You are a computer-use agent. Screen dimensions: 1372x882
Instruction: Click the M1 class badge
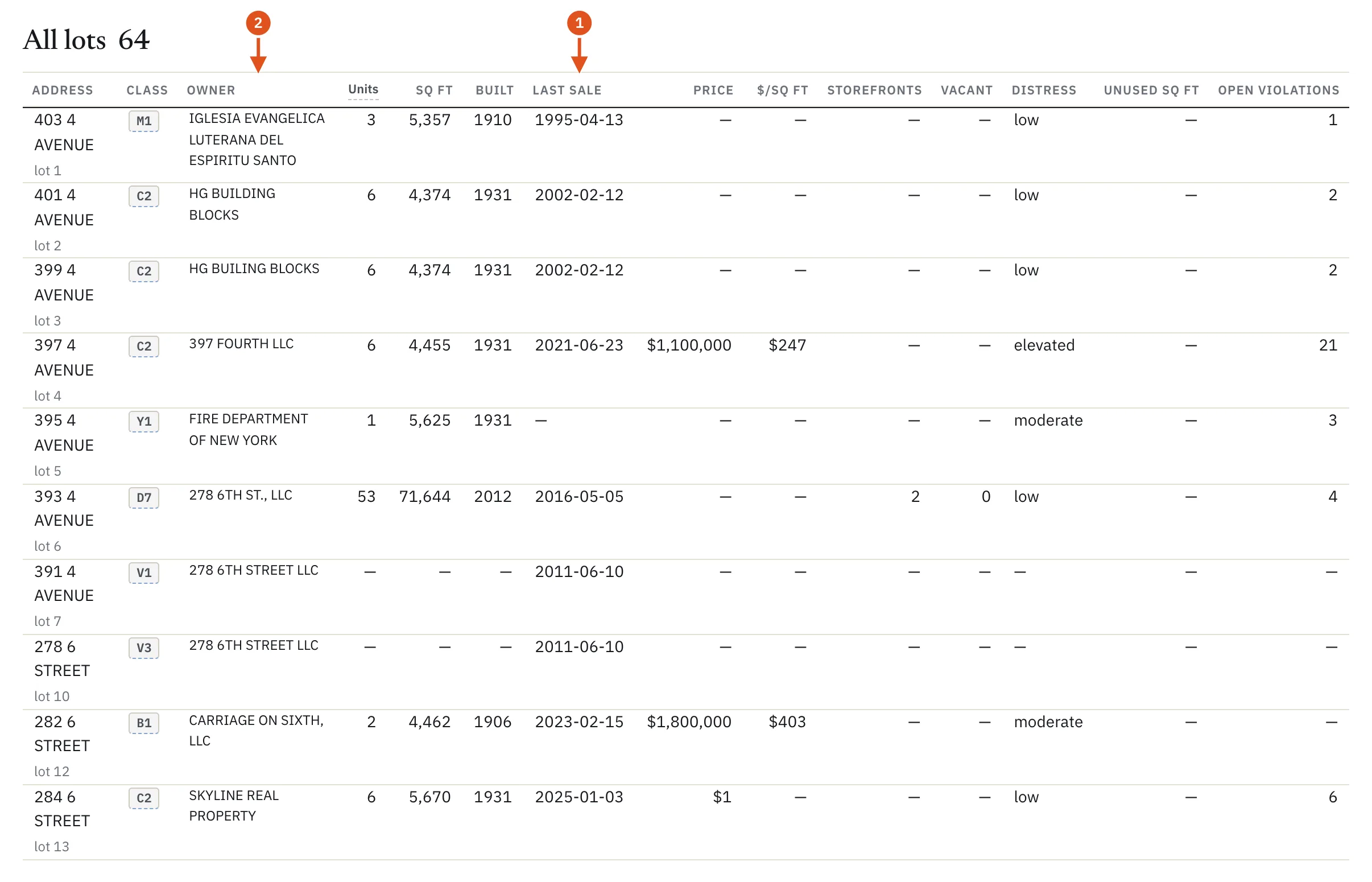click(x=144, y=121)
